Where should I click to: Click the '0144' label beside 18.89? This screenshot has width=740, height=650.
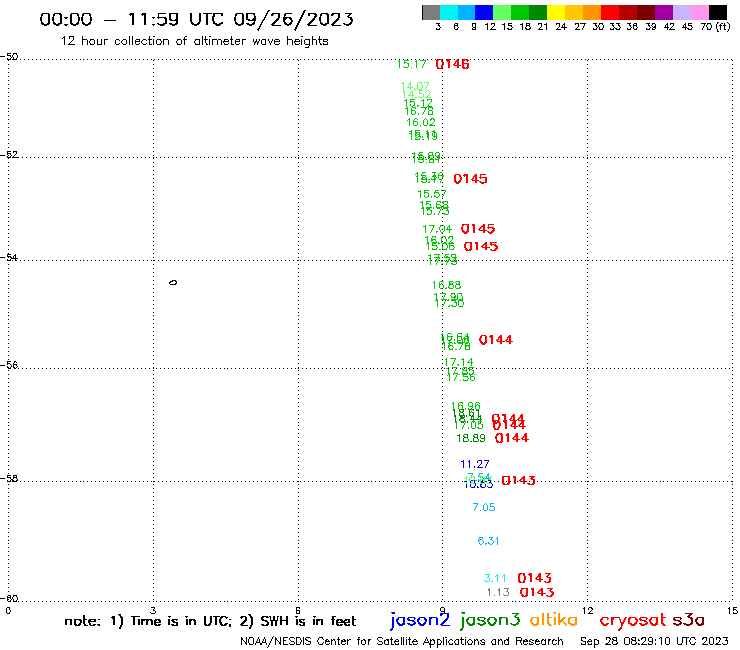[512, 438]
